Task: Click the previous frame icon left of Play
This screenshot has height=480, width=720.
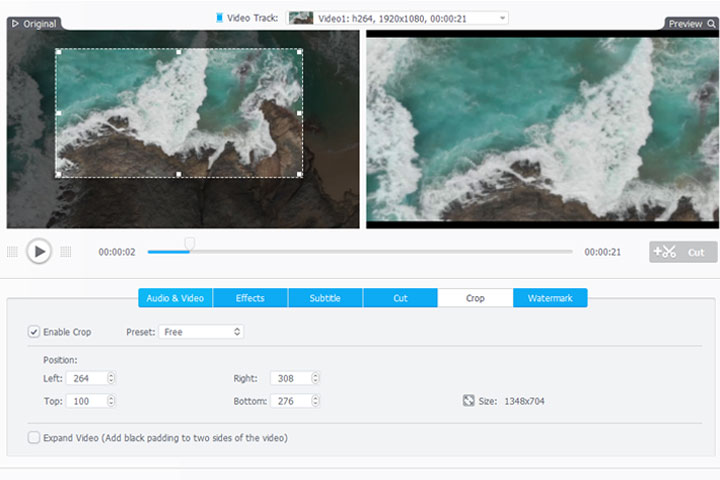Action: [12, 252]
